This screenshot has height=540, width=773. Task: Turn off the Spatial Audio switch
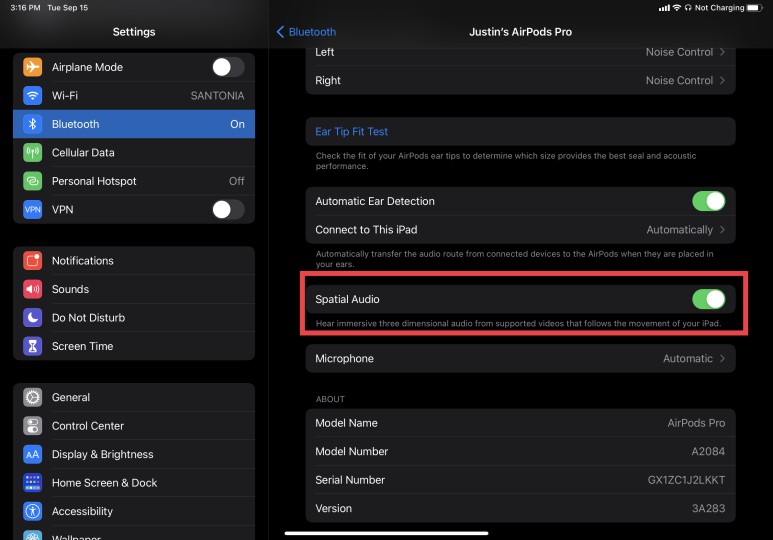click(x=708, y=299)
